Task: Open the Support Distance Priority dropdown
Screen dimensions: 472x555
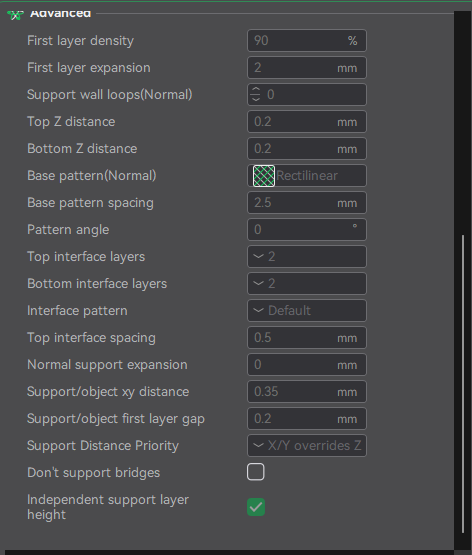Action: [x=307, y=446]
